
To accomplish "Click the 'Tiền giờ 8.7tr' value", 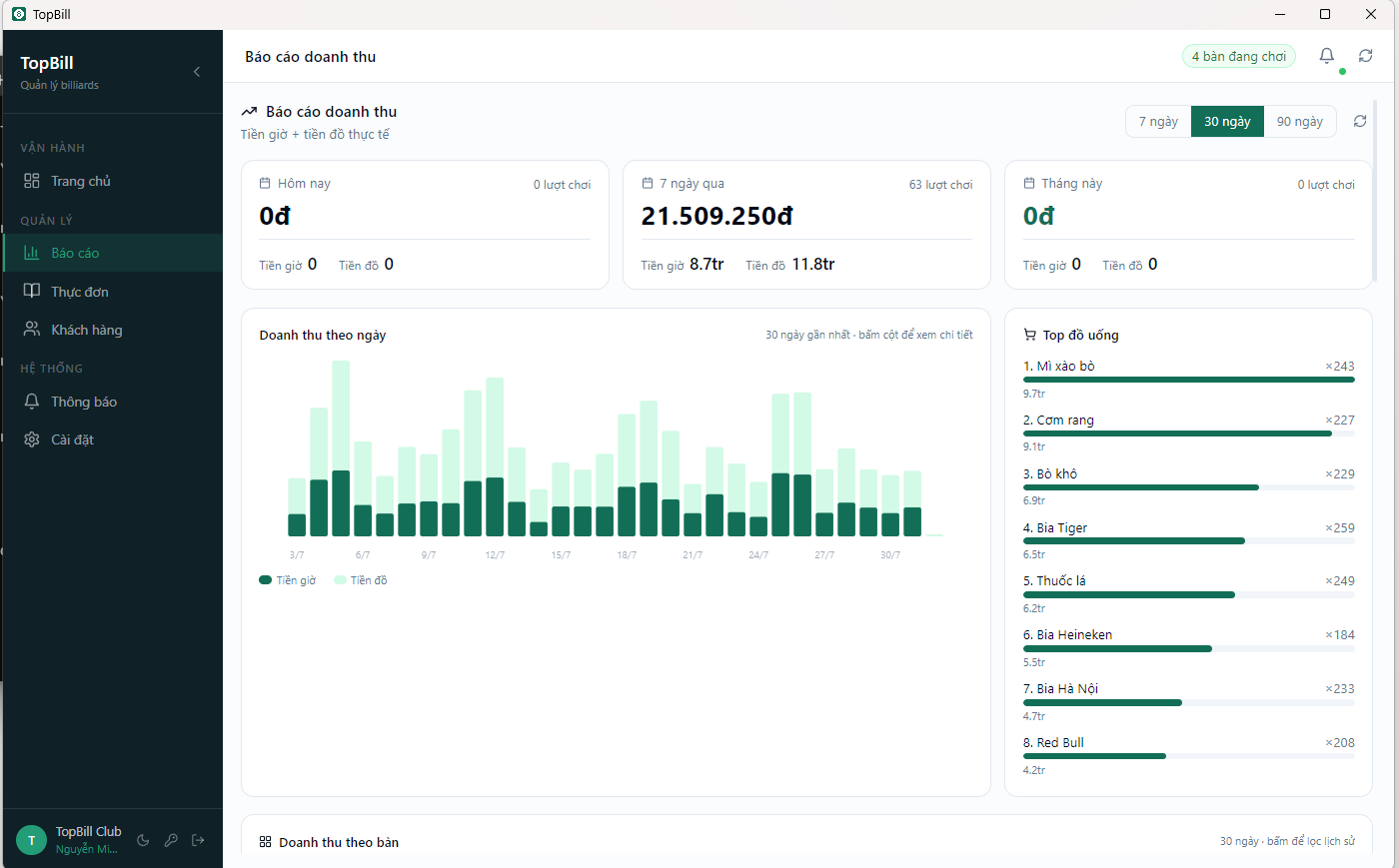I will point(683,265).
